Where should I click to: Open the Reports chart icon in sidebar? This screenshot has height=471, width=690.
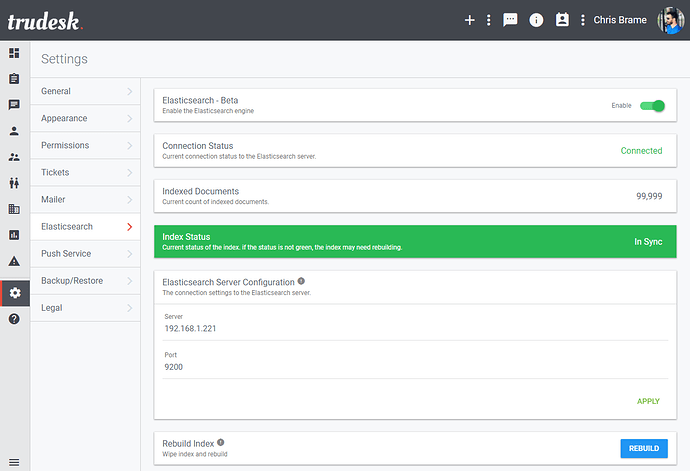pyautogui.click(x=14, y=235)
